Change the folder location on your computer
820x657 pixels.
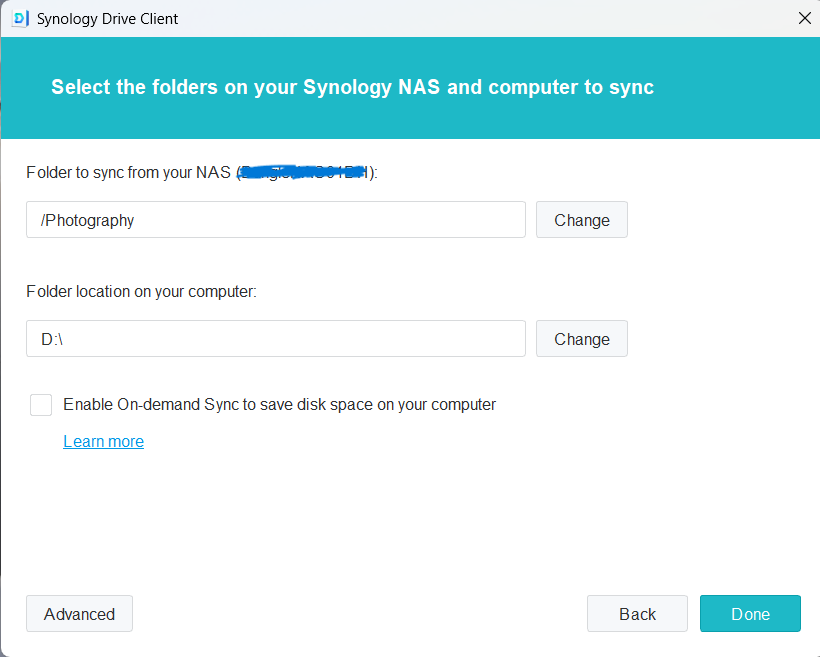[x=581, y=339]
